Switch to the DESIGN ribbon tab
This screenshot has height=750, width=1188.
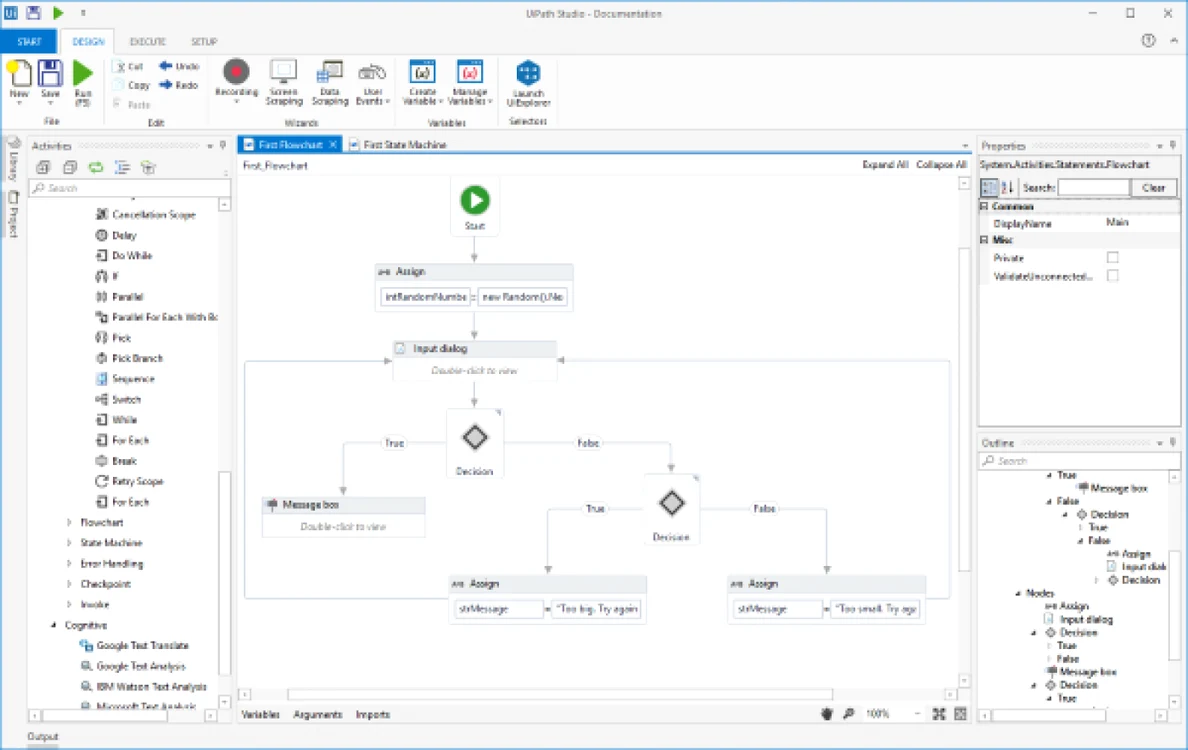88,41
